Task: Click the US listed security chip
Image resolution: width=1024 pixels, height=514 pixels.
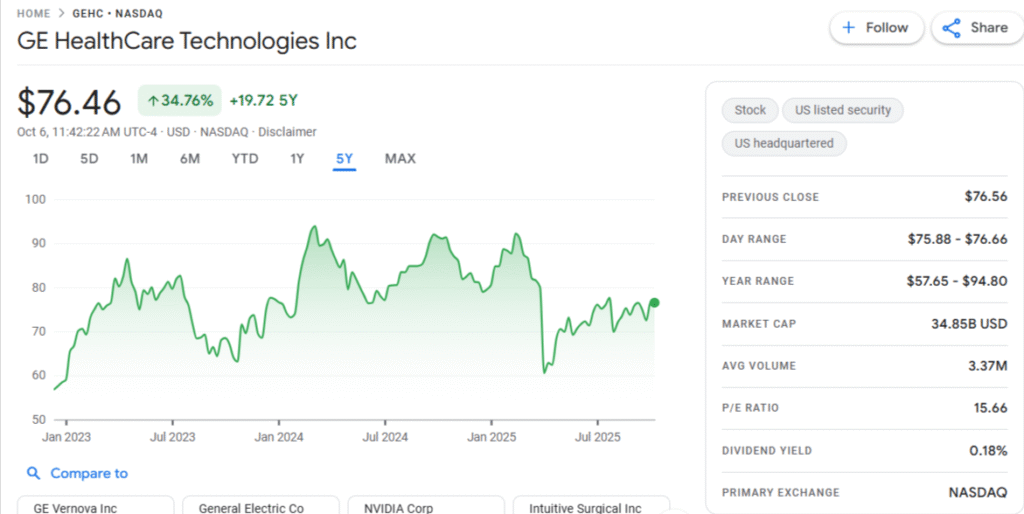Action: click(x=842, y=110)
